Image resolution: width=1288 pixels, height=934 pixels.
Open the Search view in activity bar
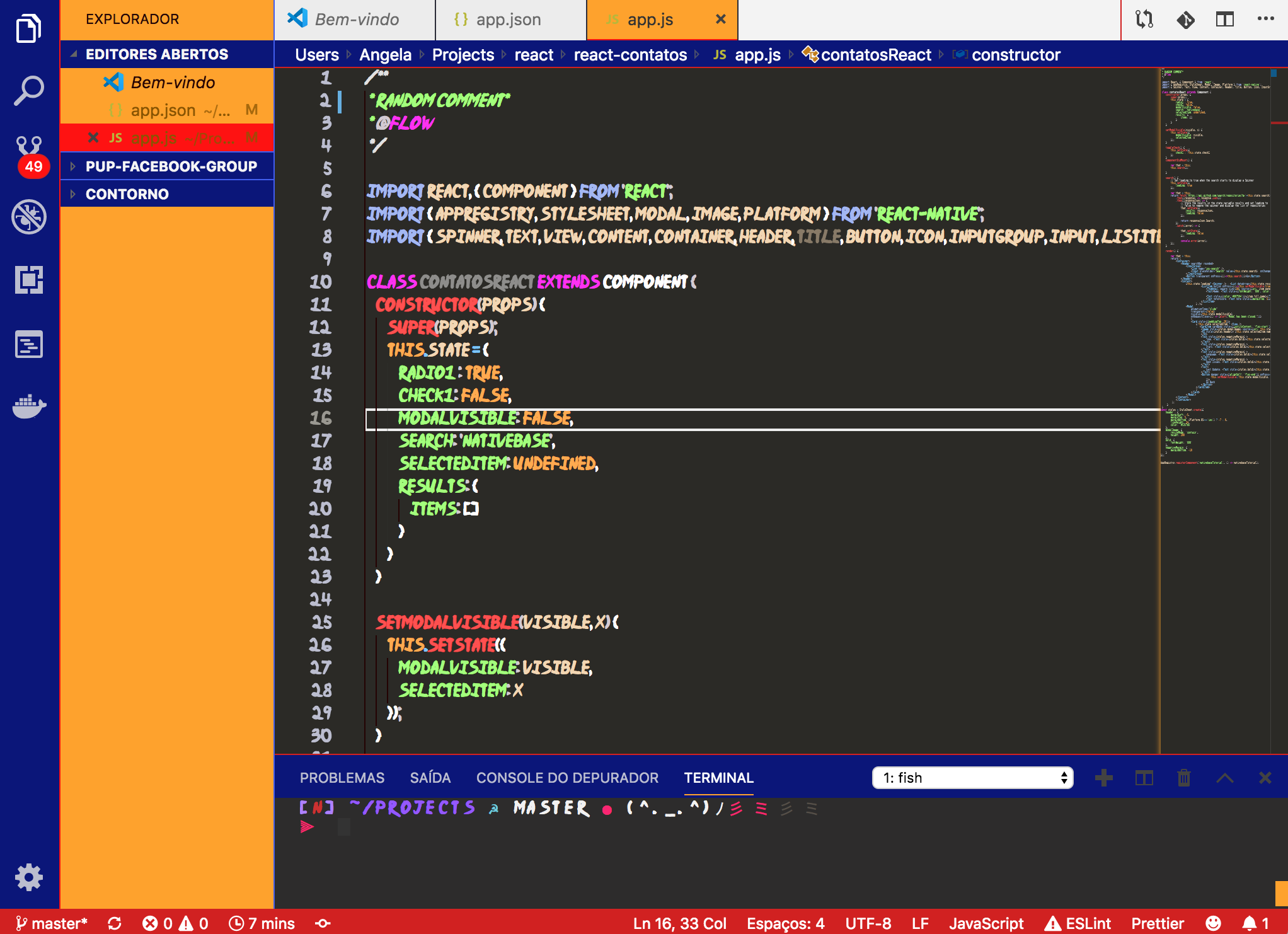(x=29, y=91)
